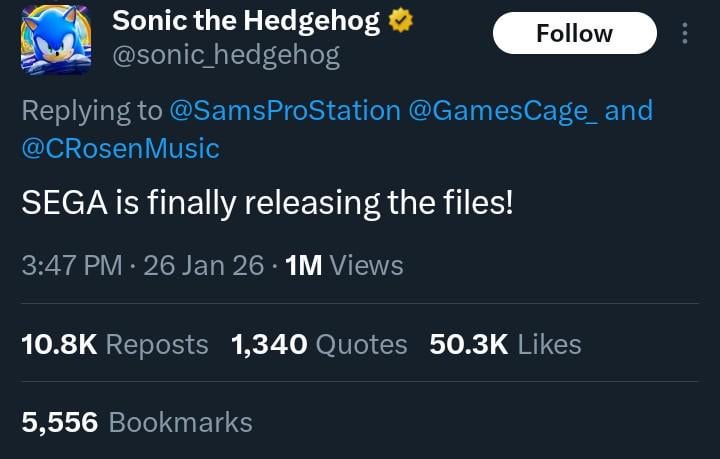Click the 5,556 Bookmarks count
Image resolution: width=720 pixels, height=459 pixels.
[x=137, y=423]
